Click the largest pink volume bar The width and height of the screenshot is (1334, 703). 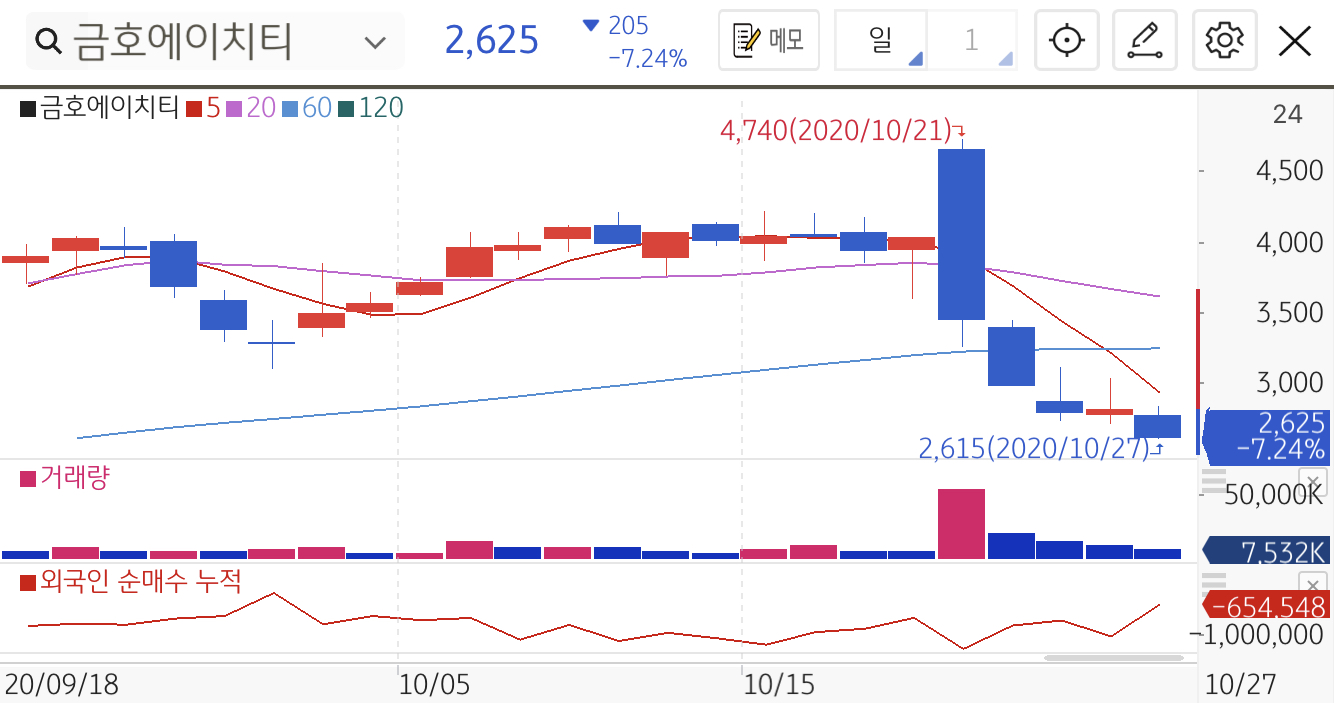(x=961, y=523)
